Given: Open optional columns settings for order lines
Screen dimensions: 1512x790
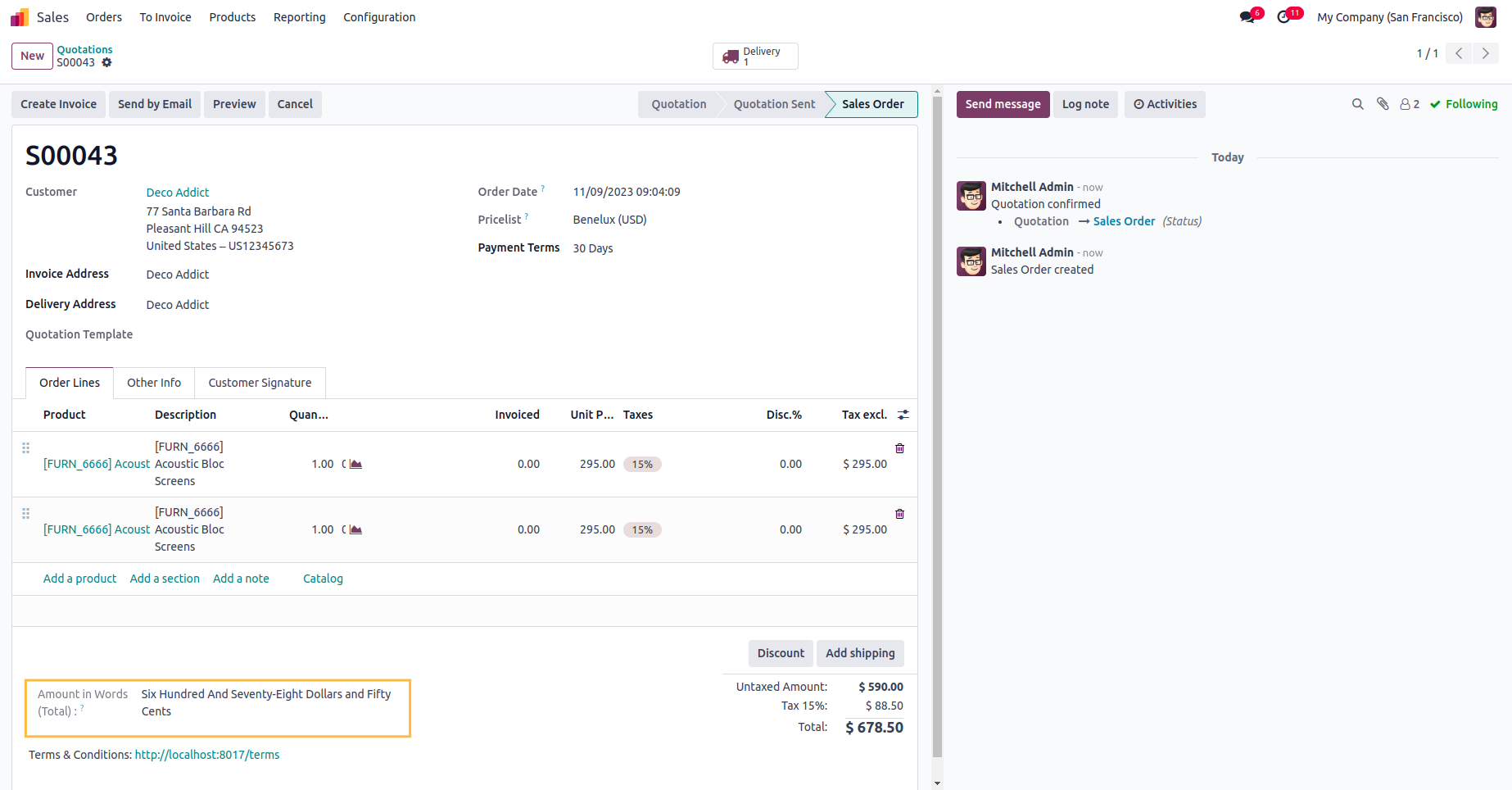Looking at the screenshot, I should coord(903,415).
